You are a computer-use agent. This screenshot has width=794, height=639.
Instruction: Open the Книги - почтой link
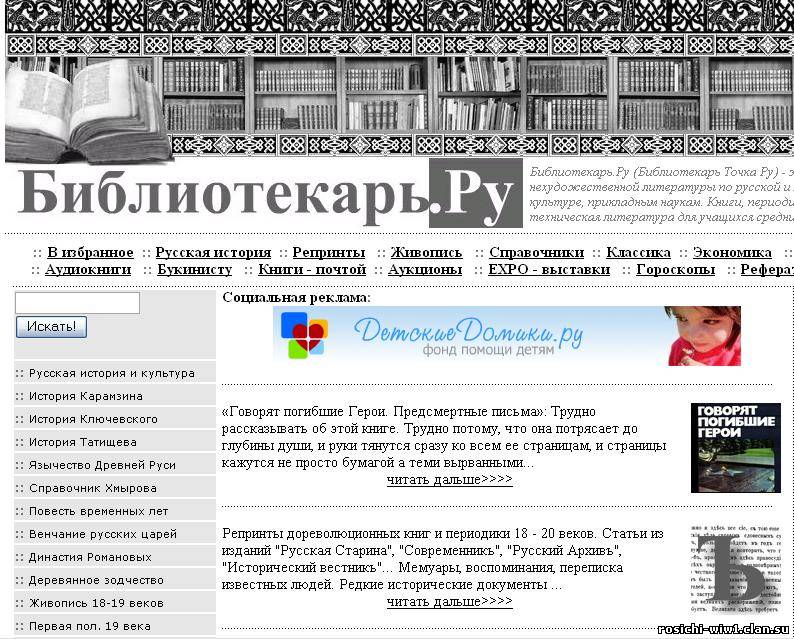click(312, 269)
